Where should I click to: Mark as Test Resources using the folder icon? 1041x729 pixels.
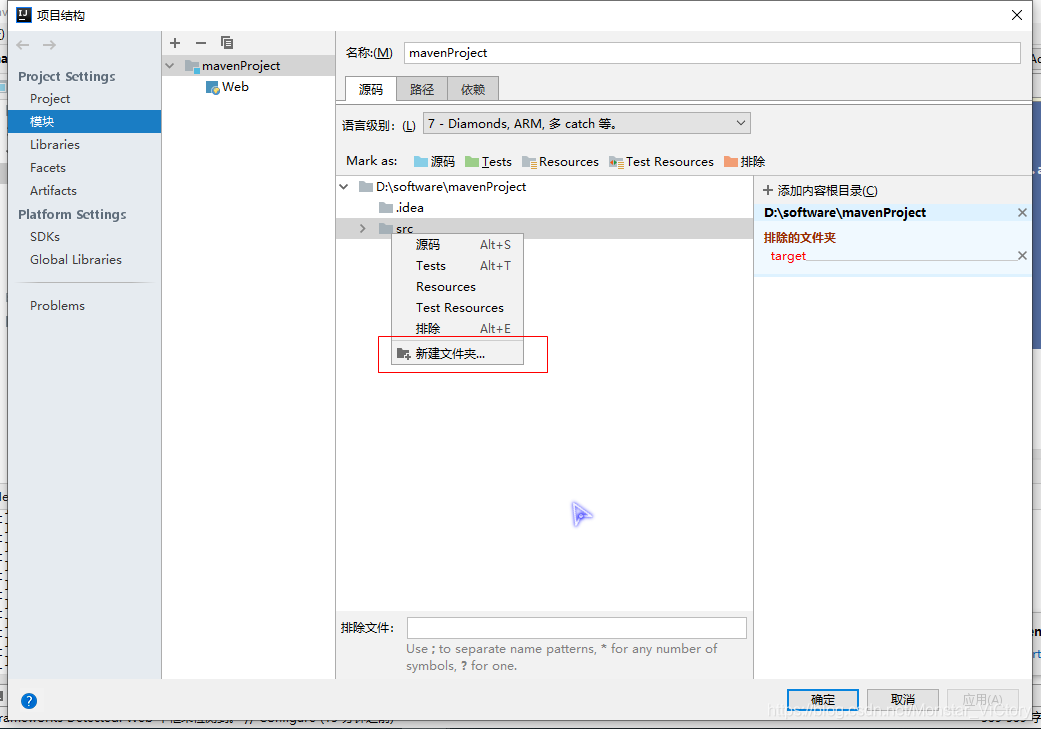(616, 161)
